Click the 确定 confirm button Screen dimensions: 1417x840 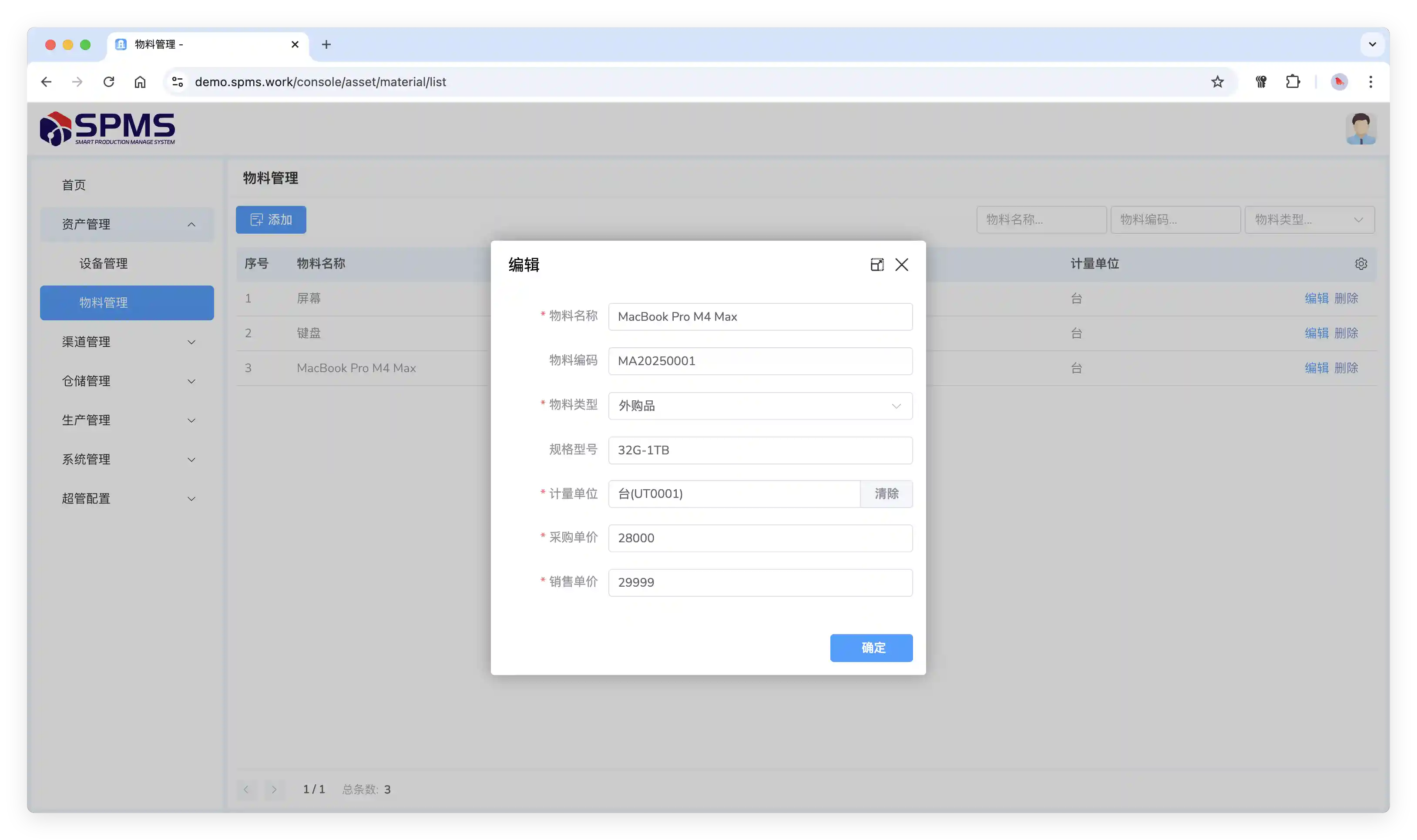tap(870, 648)
